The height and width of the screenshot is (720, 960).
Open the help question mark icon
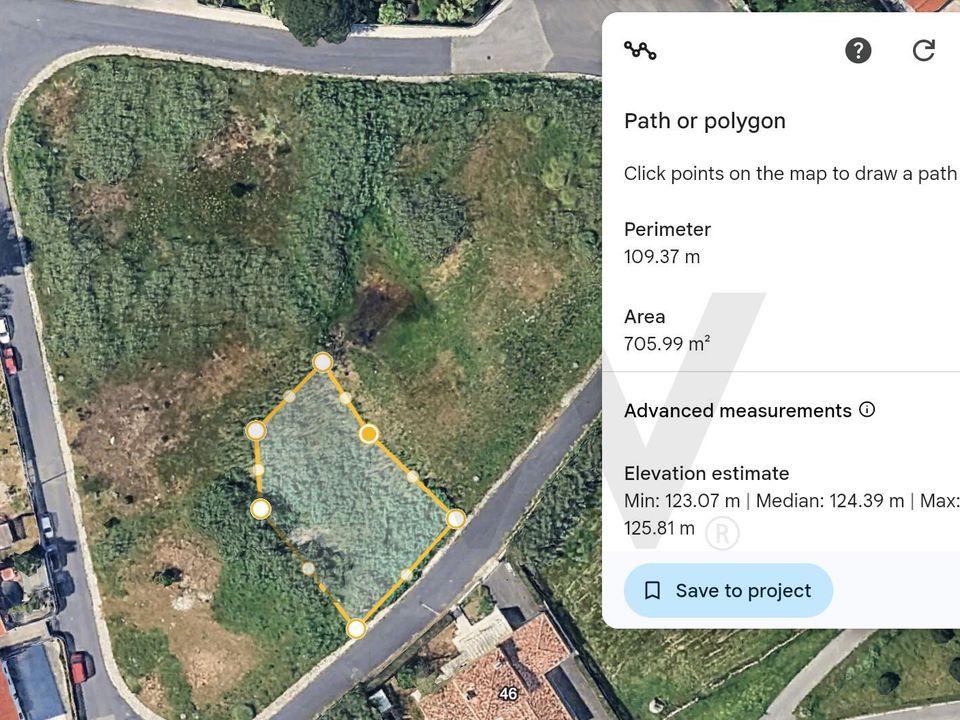click(x=858, y=50)
